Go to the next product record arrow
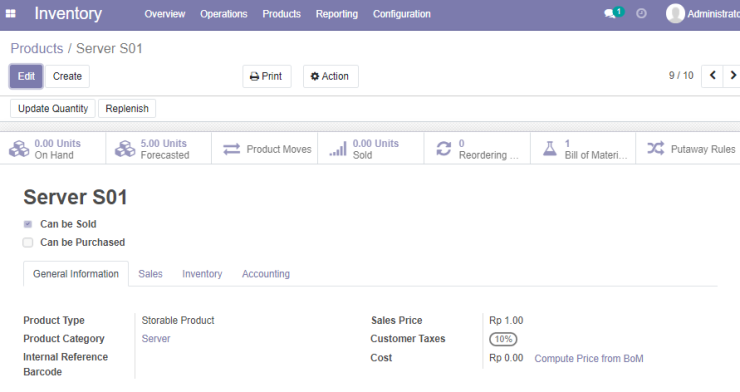Image resolution: width=740 pixels, height=392 pixels. 732,75
